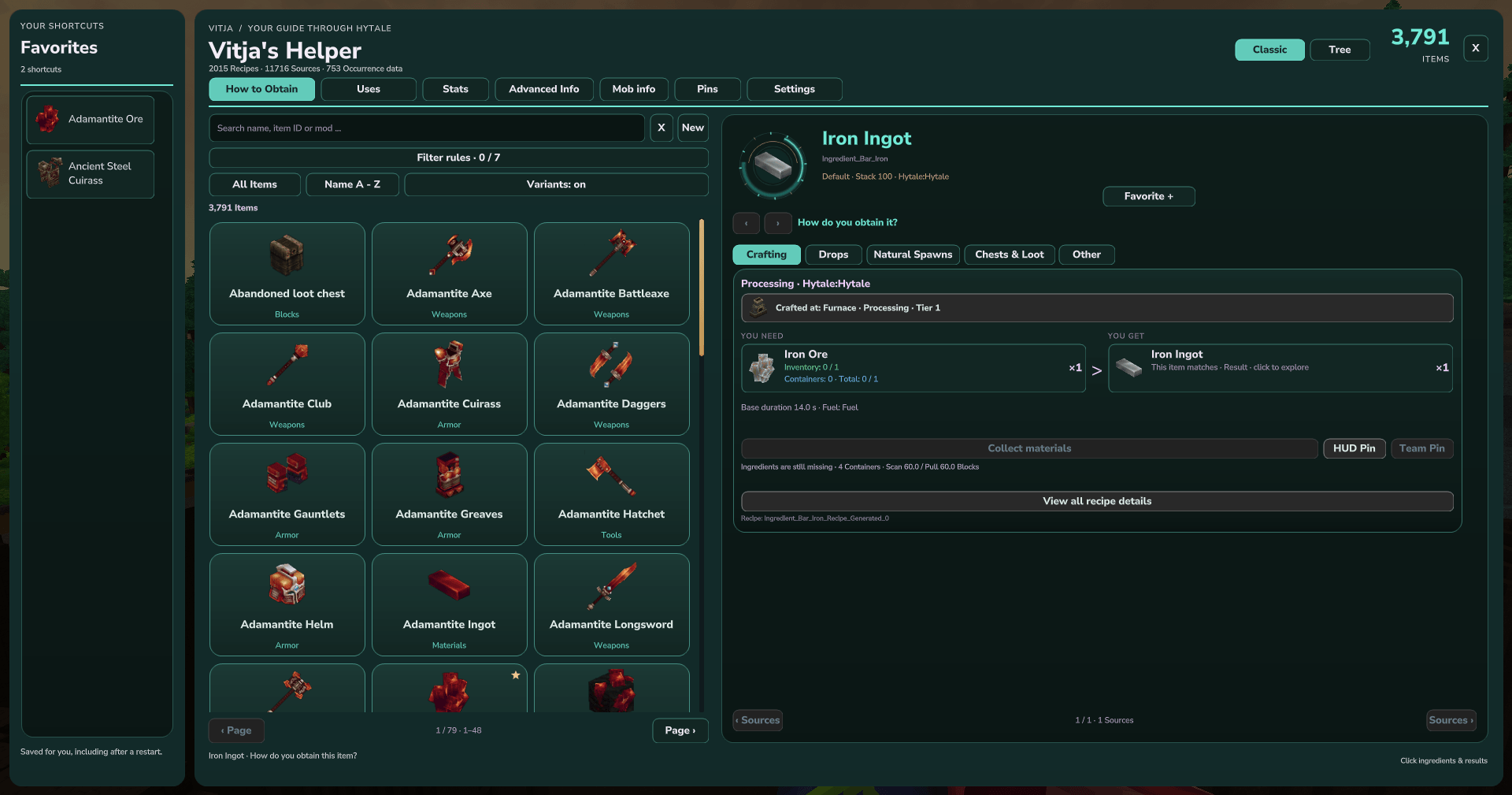The width and height of the screenshot is (1512, 795).
Task: Go to previous item page
Action: [236, 730]
